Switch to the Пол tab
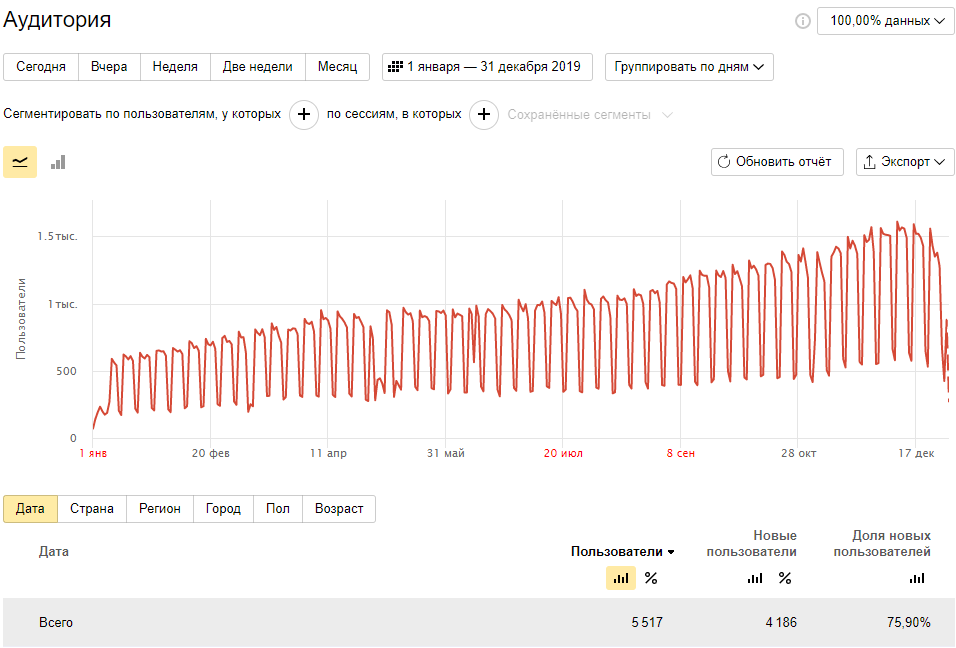Screen dimensions: 956x648 coord(278,509)
